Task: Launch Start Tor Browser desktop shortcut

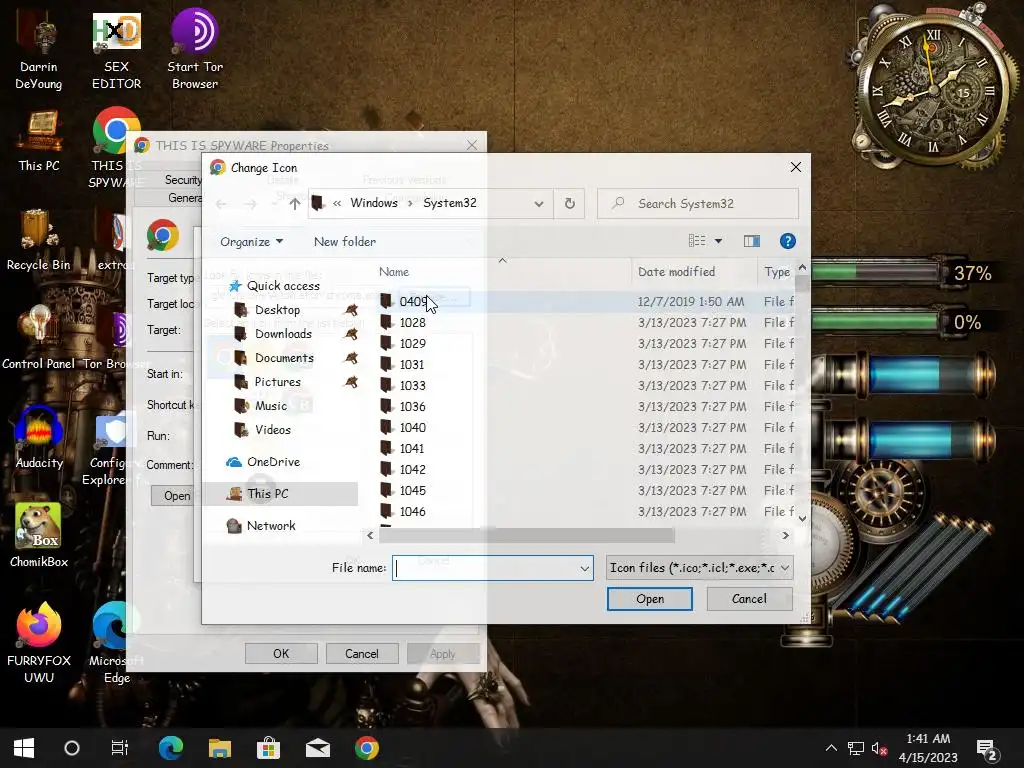Action: coord(195,51)
